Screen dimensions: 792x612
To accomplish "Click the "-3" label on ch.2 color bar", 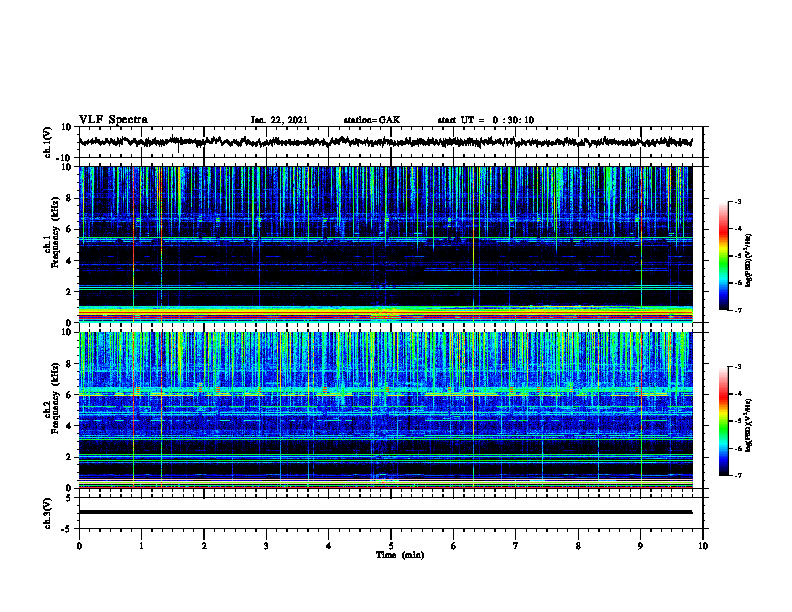I will pos(737,367).
